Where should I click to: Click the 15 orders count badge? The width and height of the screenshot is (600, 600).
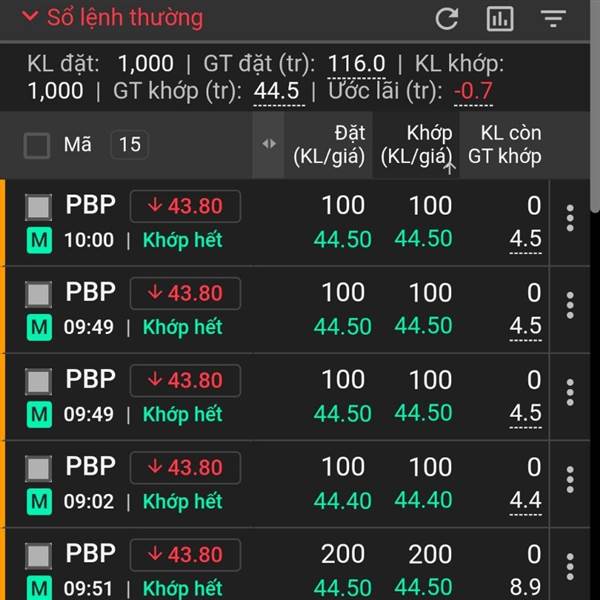pyautogui.click(x=130, y=145)
